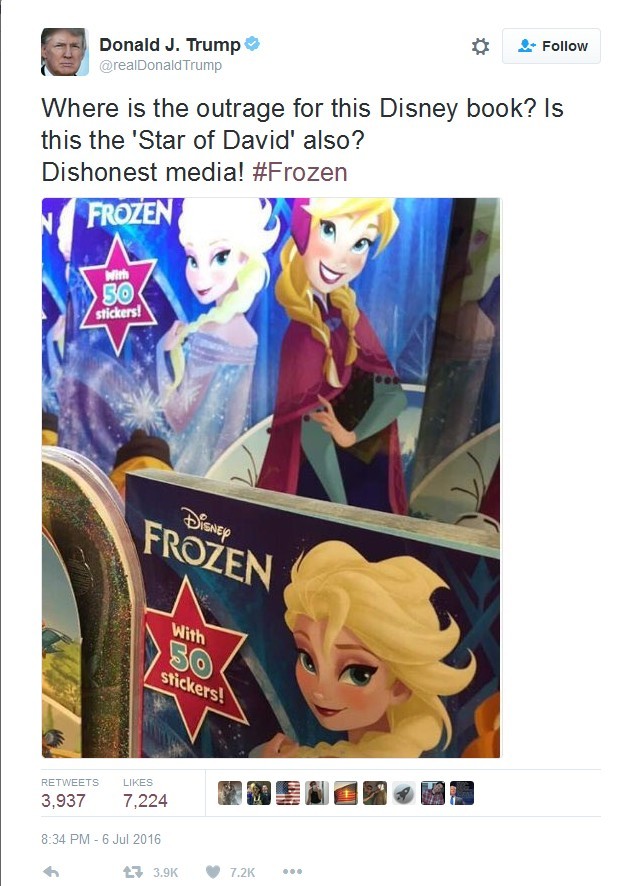Enlarge the Frozen book photo

[271, 477]
